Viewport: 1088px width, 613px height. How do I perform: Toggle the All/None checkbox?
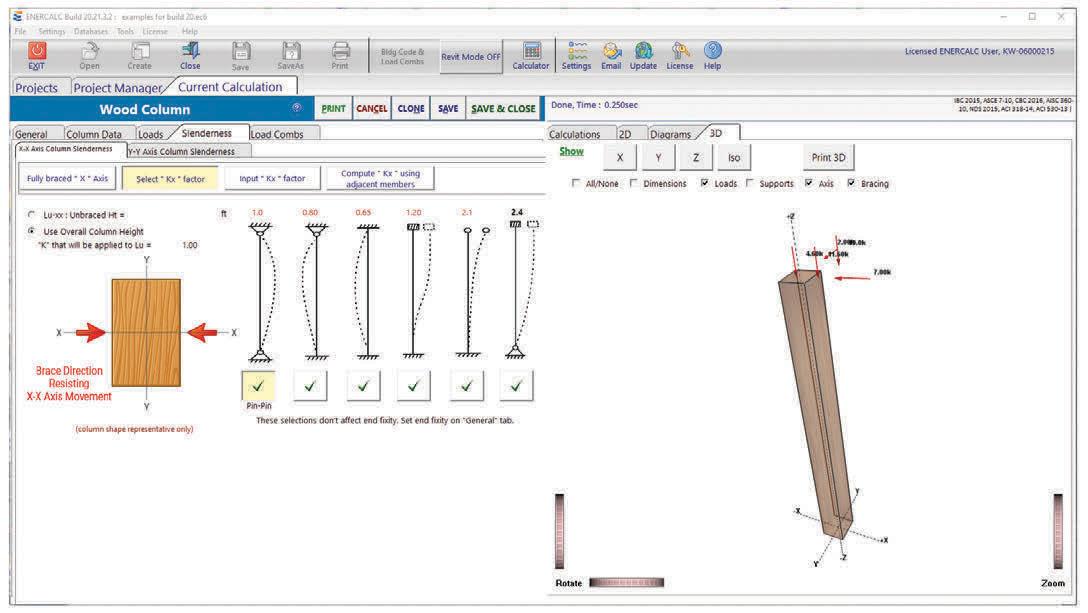point(575,183)
